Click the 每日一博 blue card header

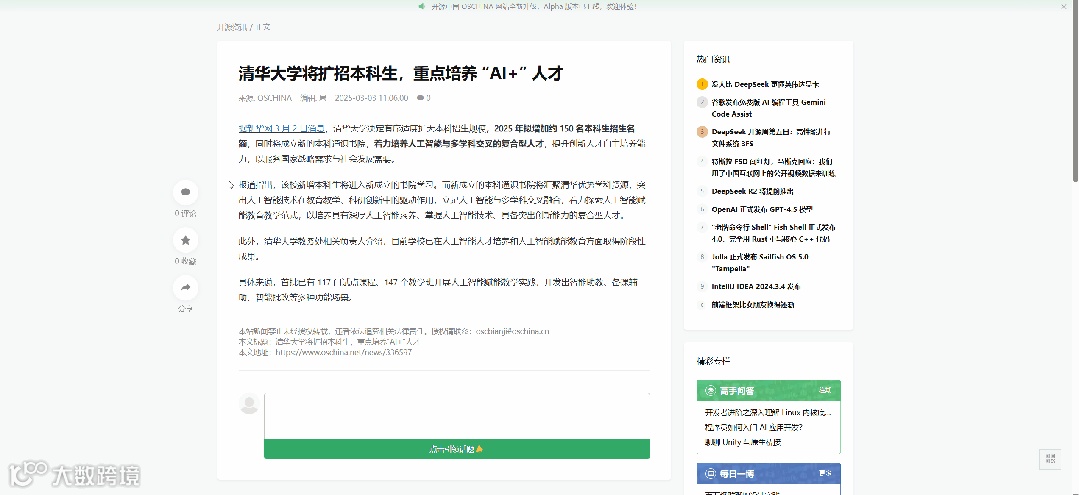(x=769, y=474)
